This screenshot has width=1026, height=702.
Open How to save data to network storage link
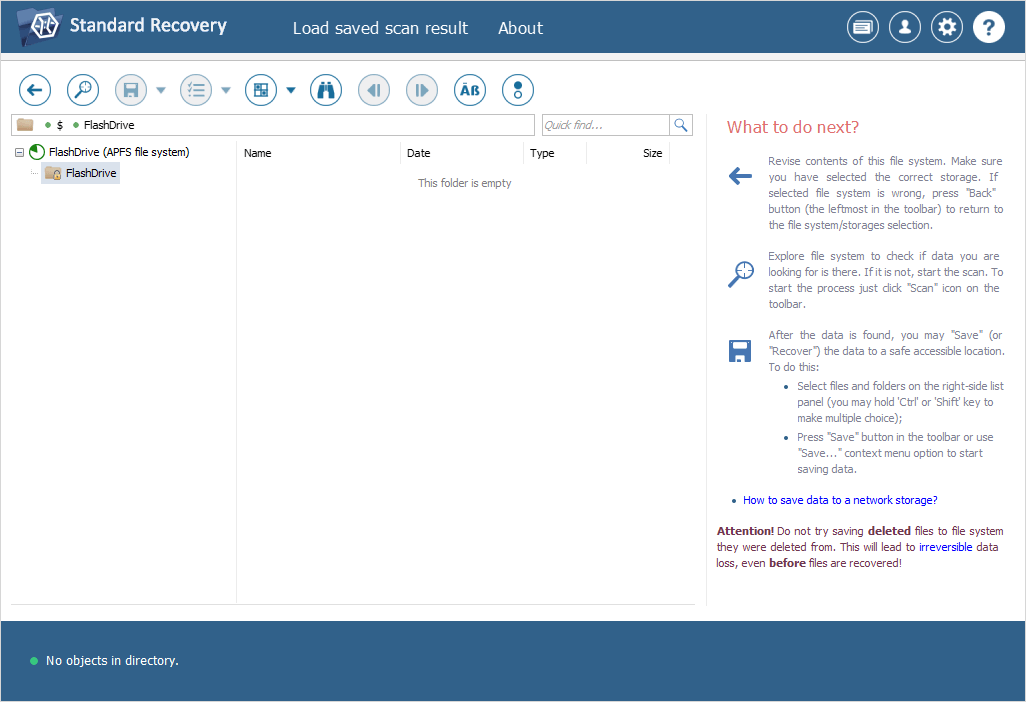840,500
